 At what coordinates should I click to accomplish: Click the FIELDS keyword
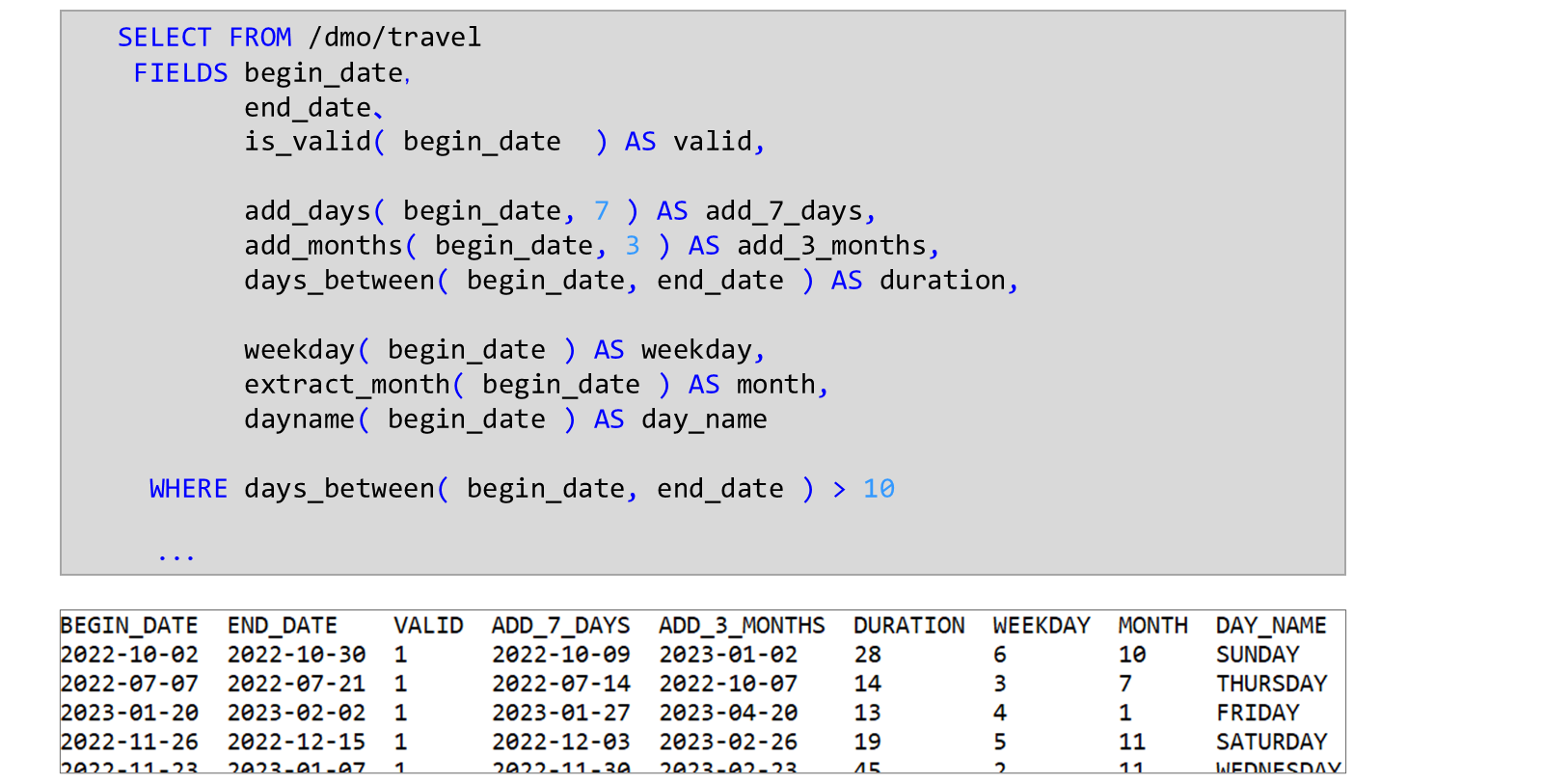coord(180,73)
